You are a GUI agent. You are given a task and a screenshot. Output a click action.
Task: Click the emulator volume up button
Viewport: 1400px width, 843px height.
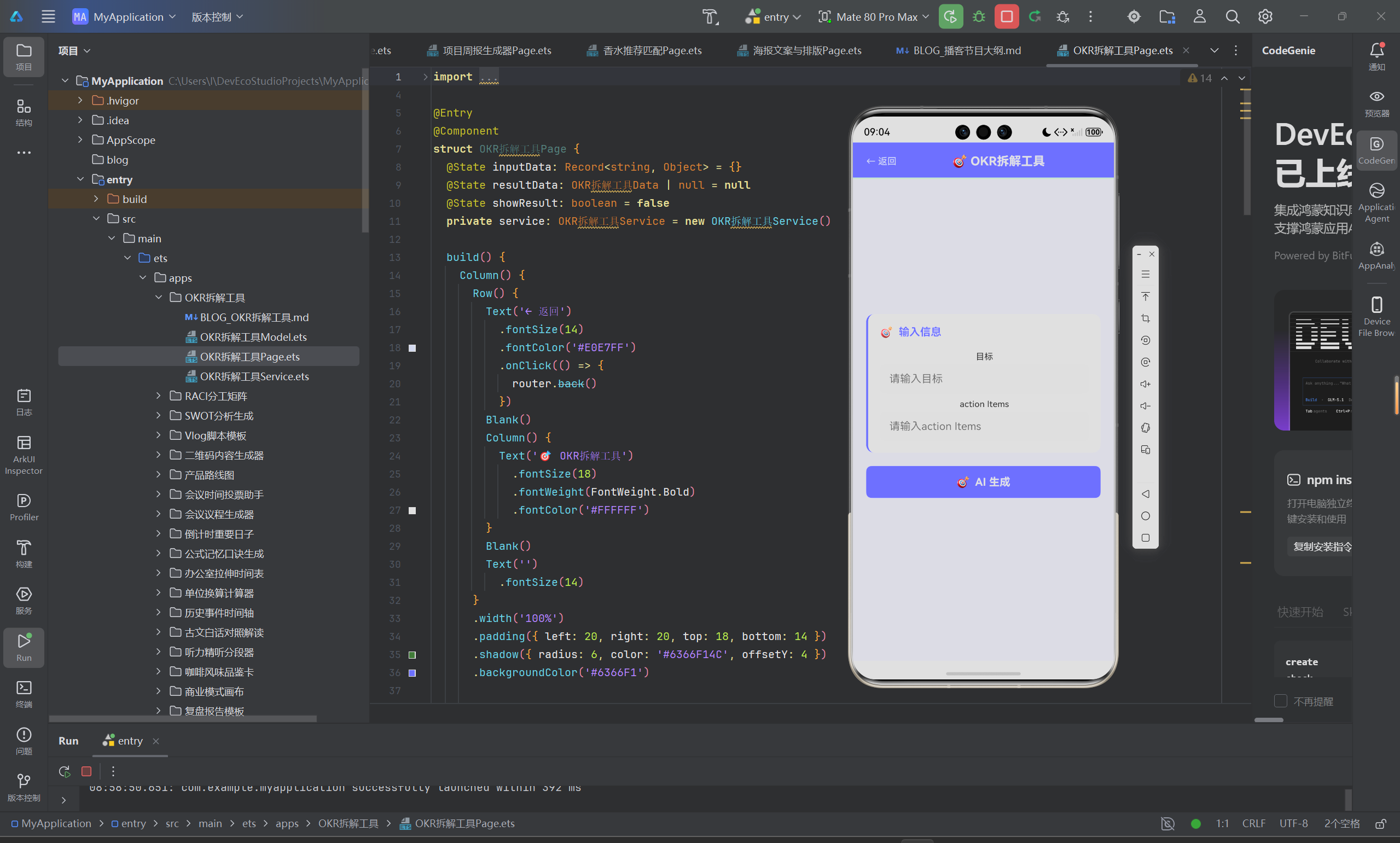click(x=1146, y=384)
